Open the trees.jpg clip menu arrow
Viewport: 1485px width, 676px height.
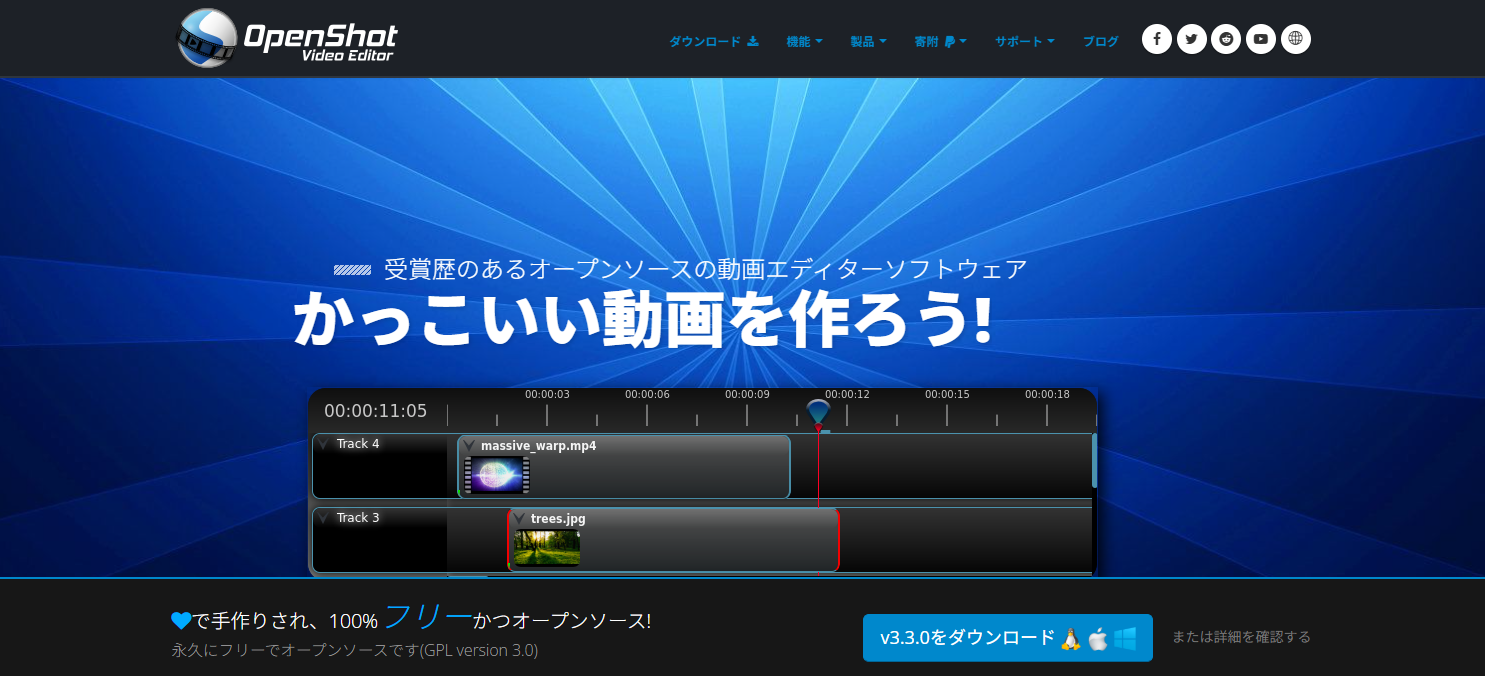pyautogui.click(x=519, y=518)
